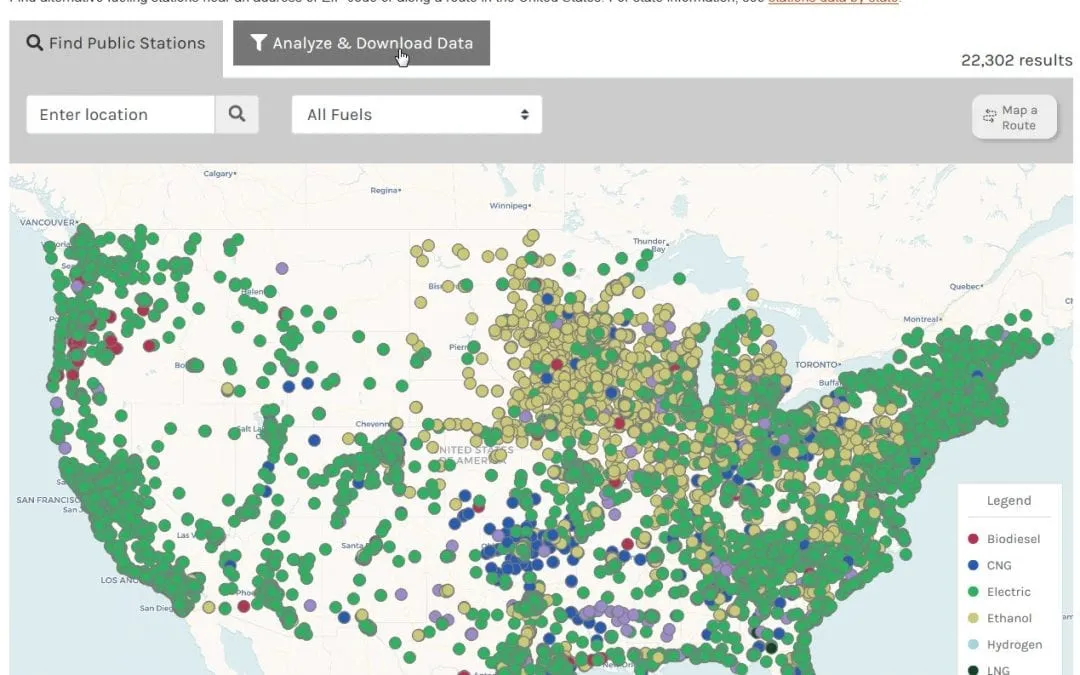This screenshot has width=1080, height=675.
Task: Click the magnifying glass icon on Find Public Stations
Action: coord(35,43)
